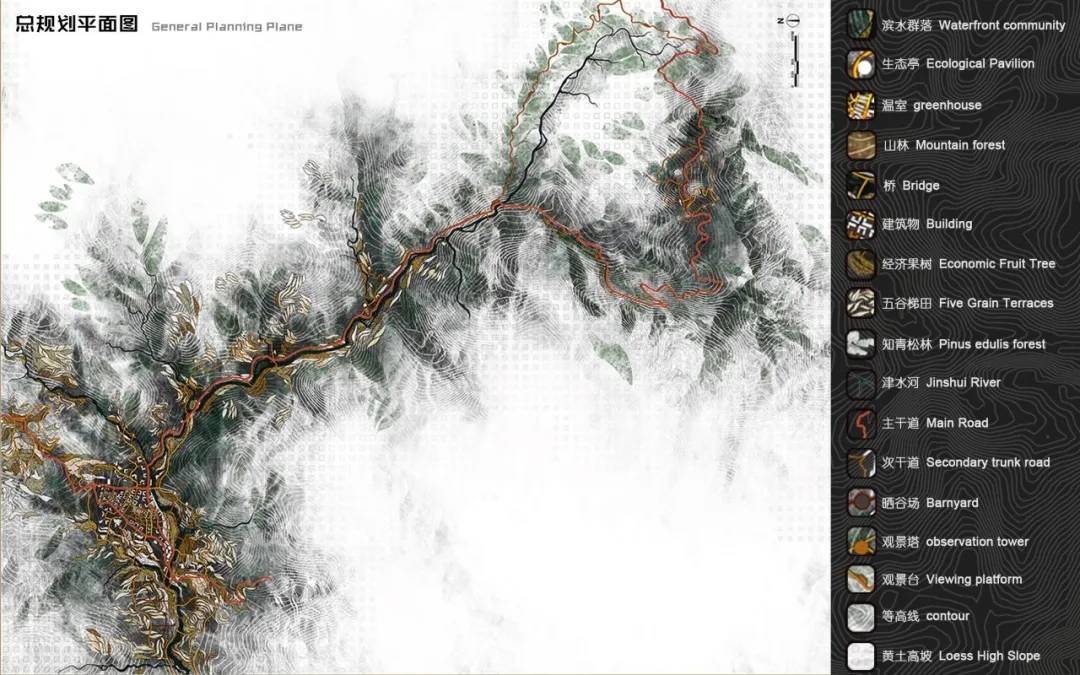This screenshot has height=675, width=1080.
Task: Select the Secondary trunk road icon
Action: coord(861,462)
